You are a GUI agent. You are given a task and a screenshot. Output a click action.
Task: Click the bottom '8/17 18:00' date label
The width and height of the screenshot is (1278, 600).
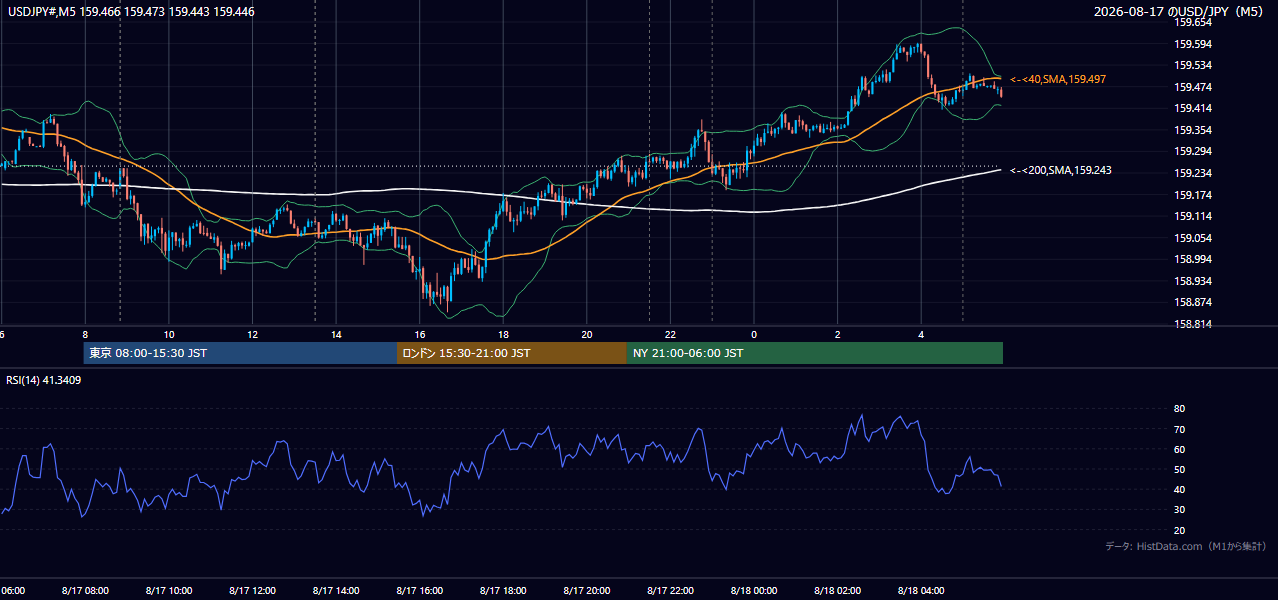point(504,590)
